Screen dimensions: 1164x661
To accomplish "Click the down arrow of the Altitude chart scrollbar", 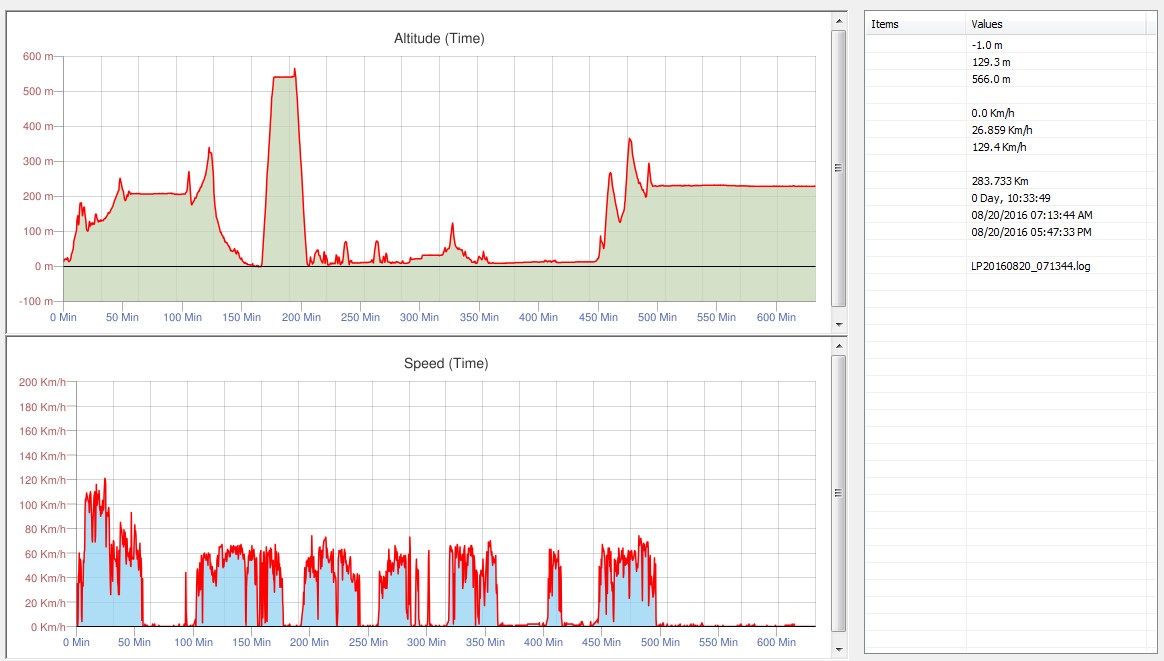I will coord(839,324).
